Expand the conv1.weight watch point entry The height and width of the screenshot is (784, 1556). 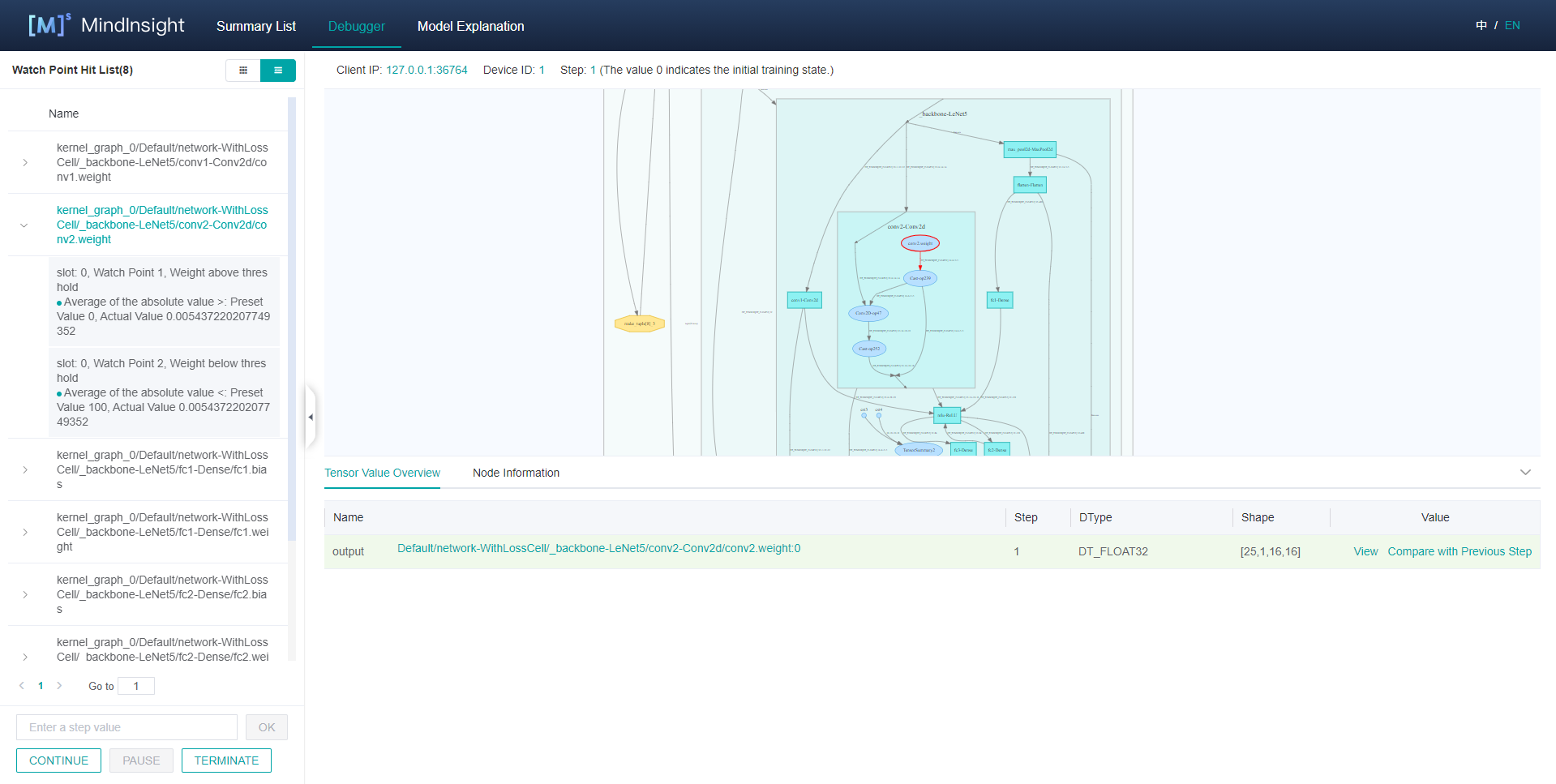coord(25,163)
